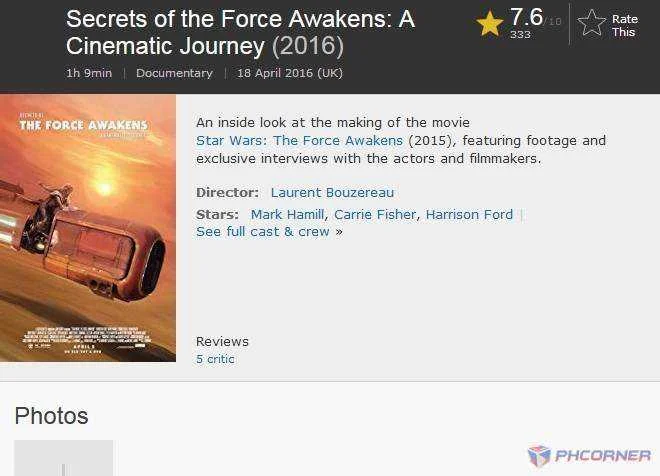Image resolution: width=660 pixels, height=476 pixels.
Task: Click the movie title heading
Action: tap(240, 32)
